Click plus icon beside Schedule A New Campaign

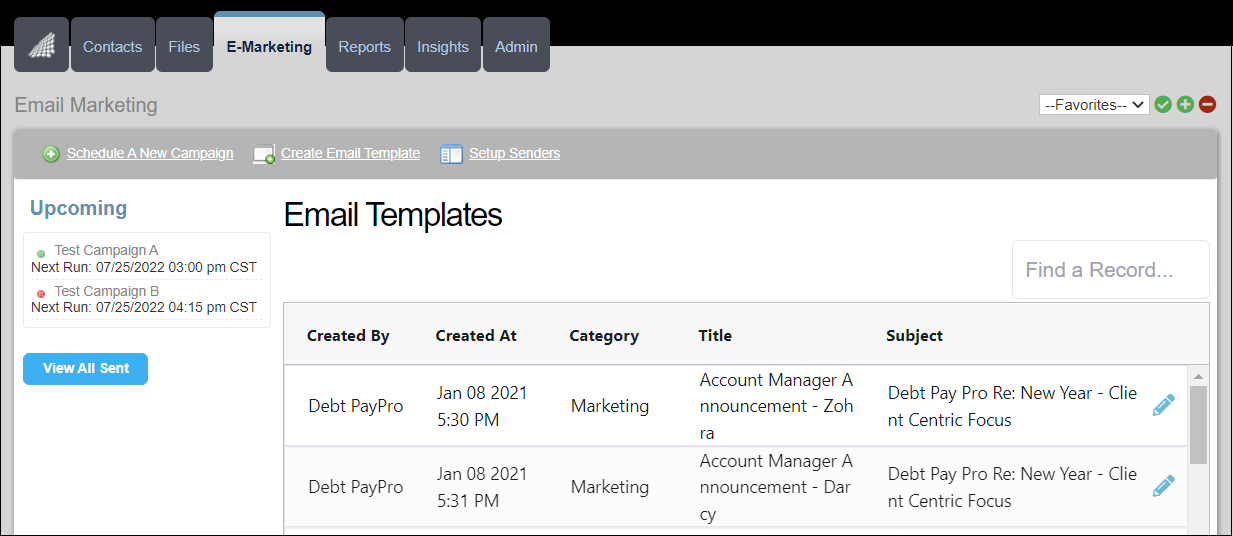(51, 154)
